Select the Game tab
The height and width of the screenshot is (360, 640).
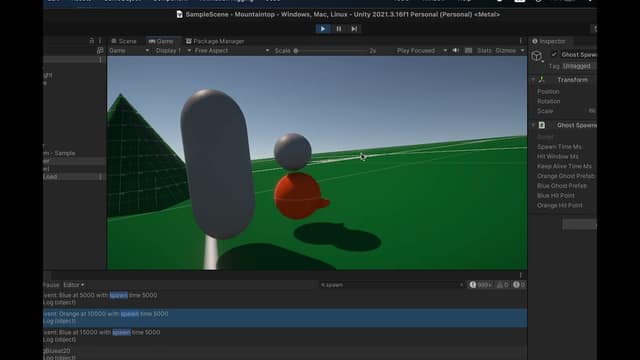161,41
